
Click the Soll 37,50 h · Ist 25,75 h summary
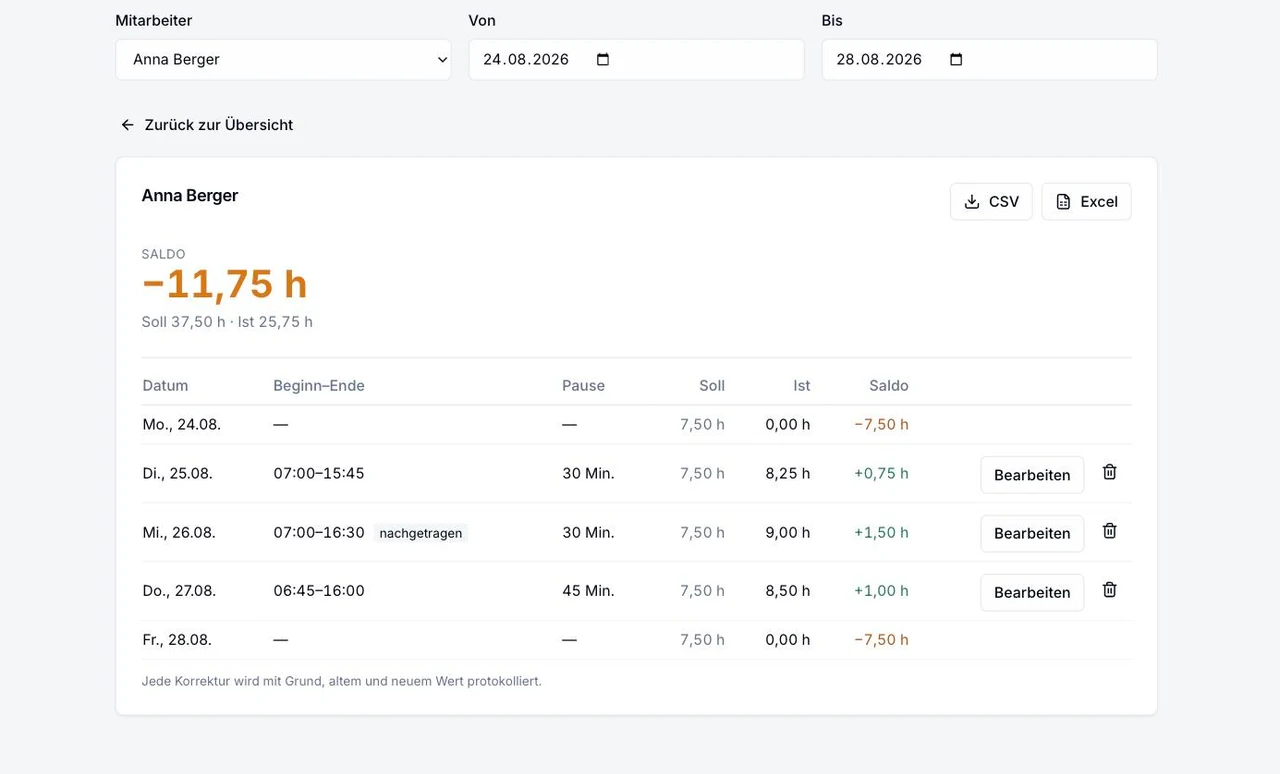[227, 322]
